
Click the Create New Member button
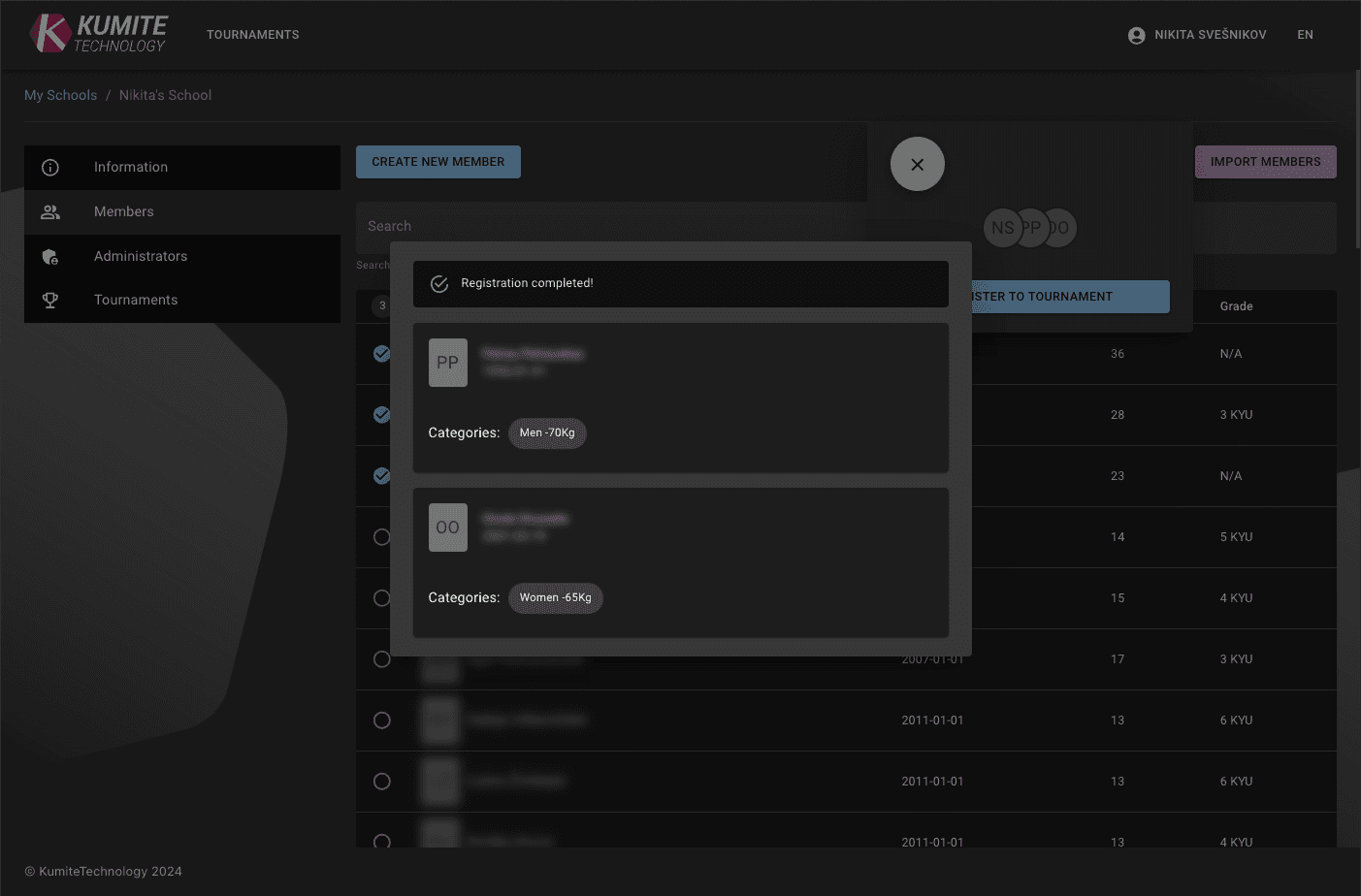click(437, 162)
